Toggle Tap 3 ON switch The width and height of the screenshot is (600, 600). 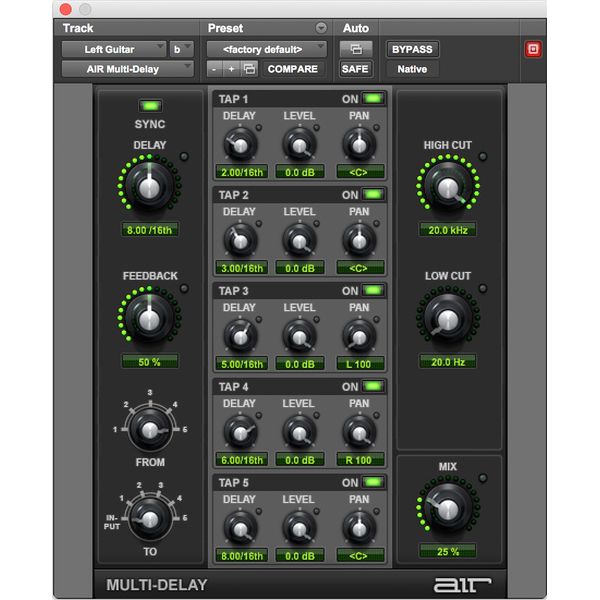(373, 290)
